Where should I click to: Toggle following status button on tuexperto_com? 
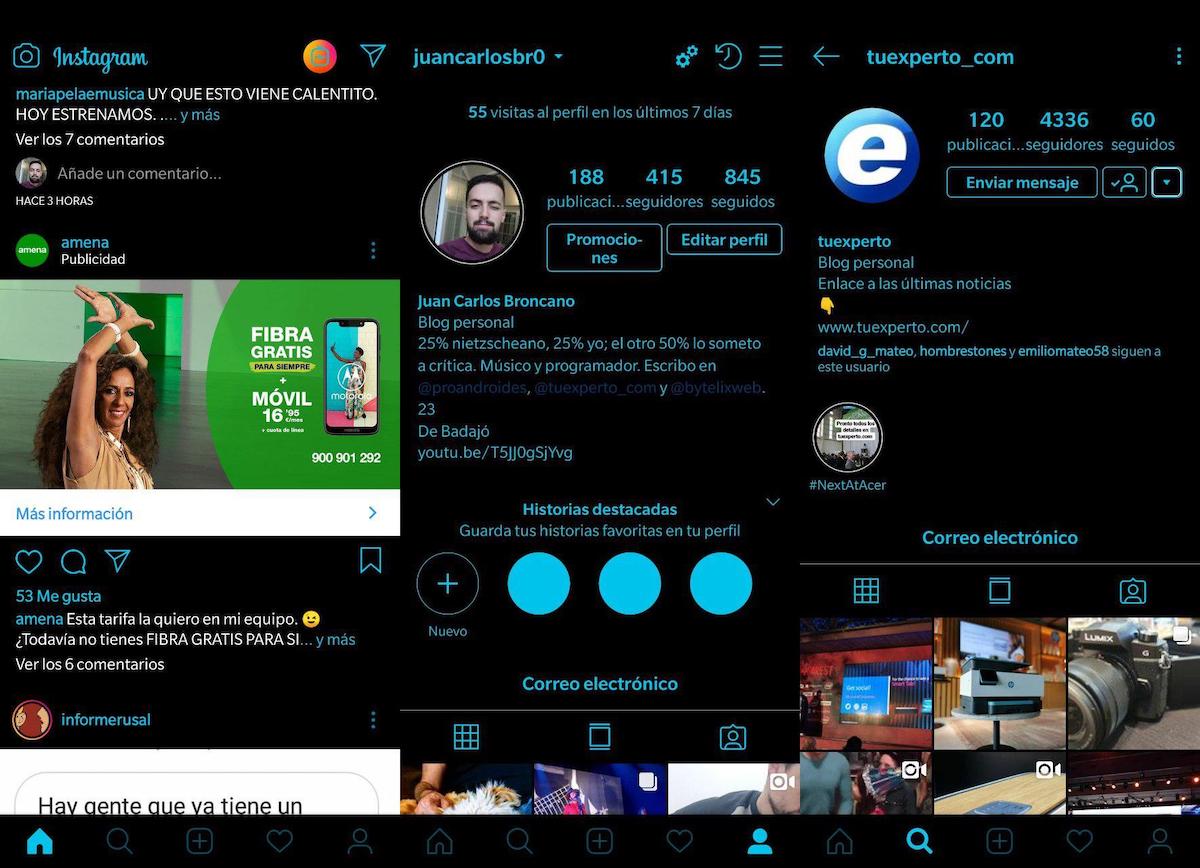pyautogui.click(x=1124, y=183)
